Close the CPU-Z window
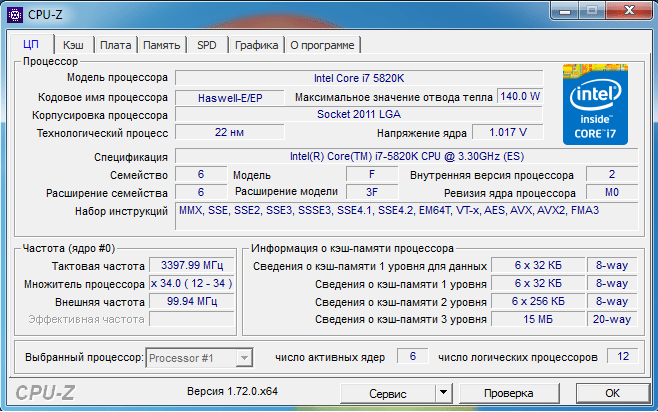Image resolution: width=658 pixels, height=412 pixels. click(x=630, y=10)
